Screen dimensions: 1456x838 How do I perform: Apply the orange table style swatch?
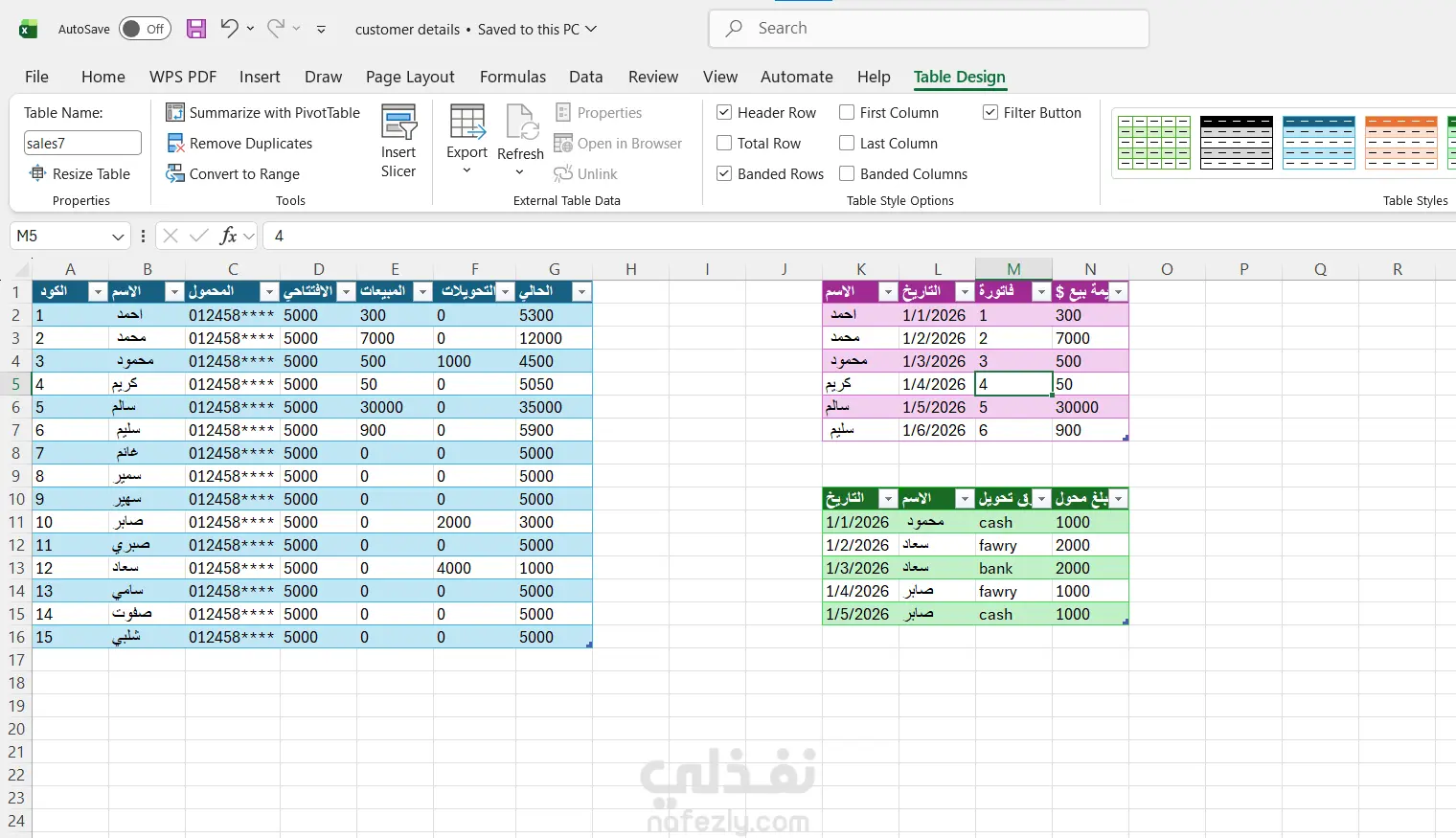point(1401,143)
